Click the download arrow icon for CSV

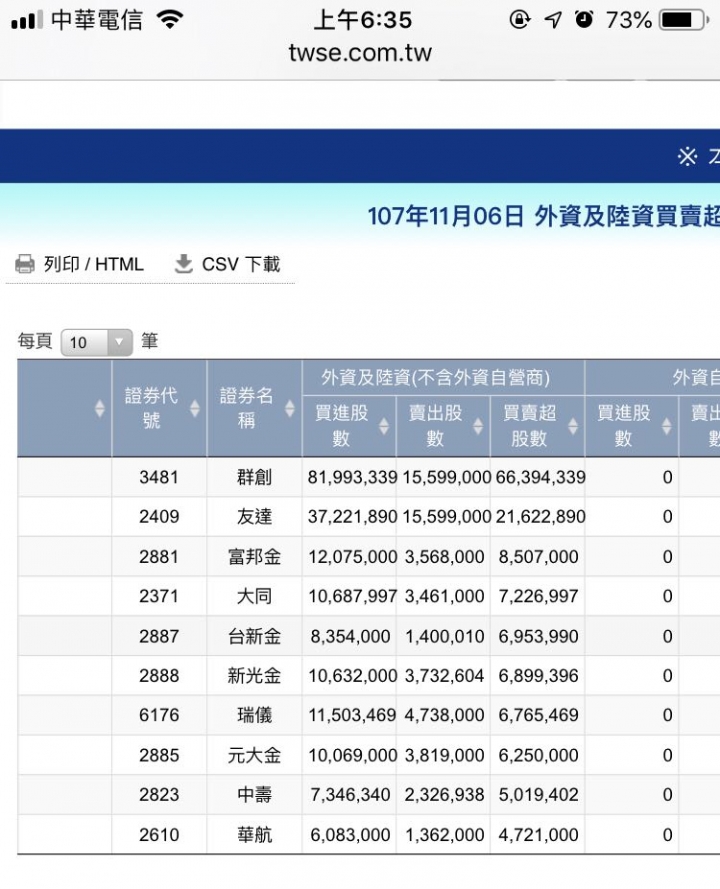(184, 264)
